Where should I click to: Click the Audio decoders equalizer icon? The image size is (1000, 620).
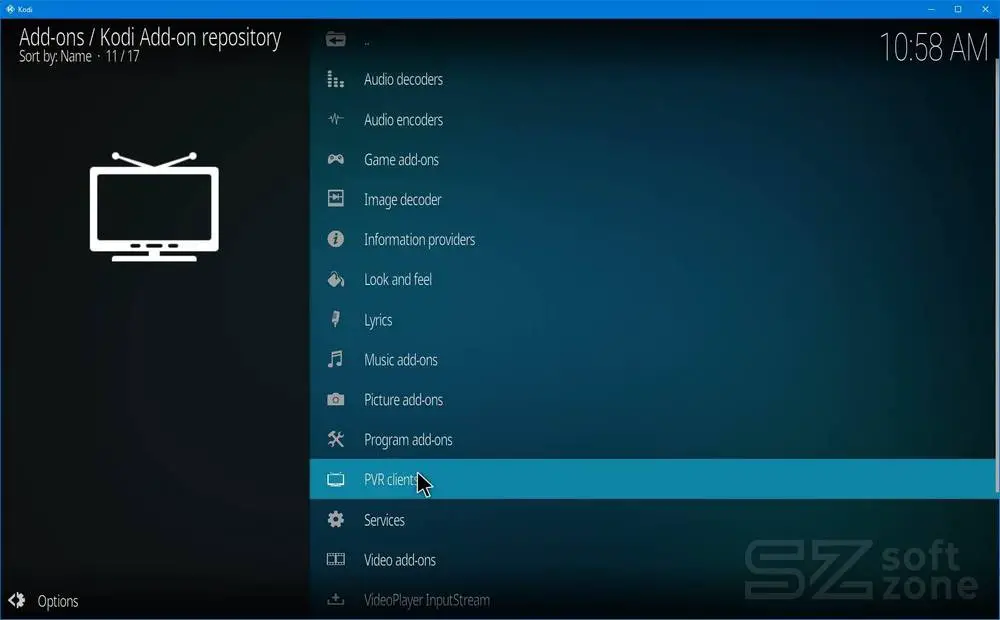(x=335, y=79)
